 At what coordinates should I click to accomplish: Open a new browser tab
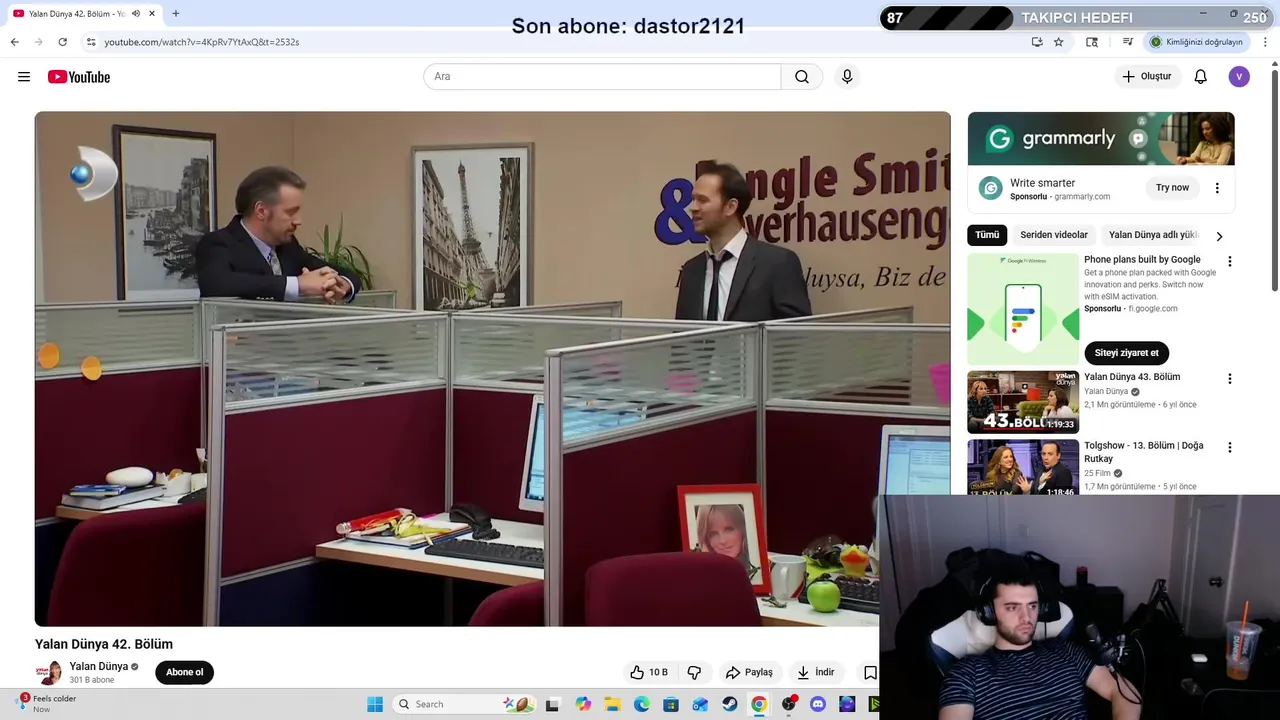point(176,13)
